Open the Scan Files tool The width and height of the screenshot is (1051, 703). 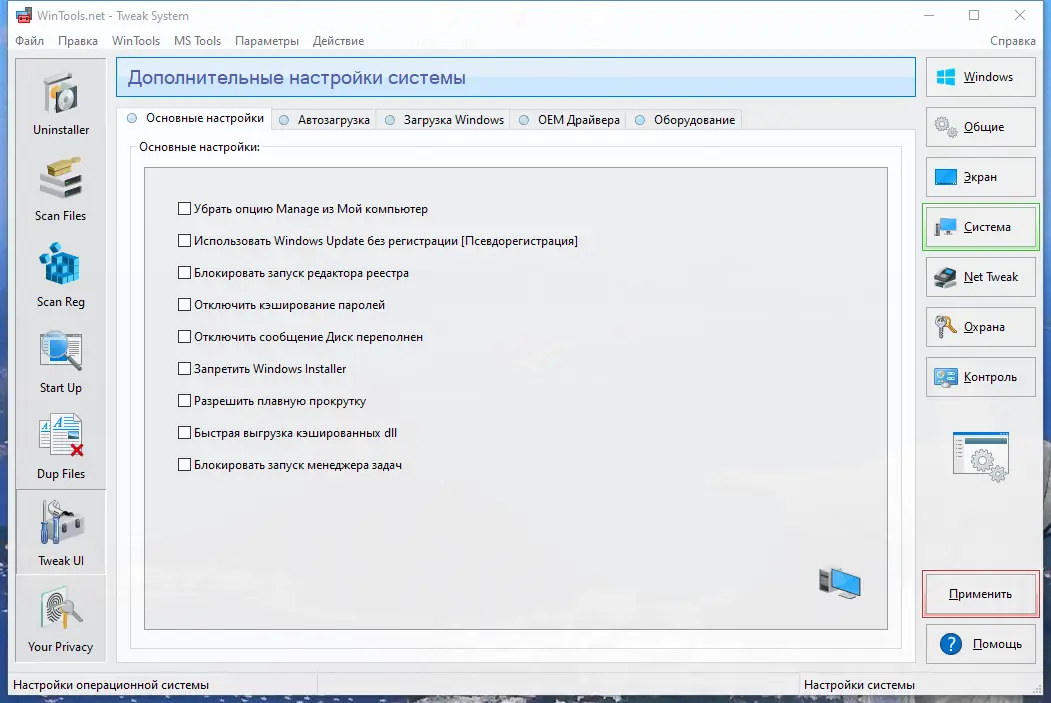pos(60,188)
